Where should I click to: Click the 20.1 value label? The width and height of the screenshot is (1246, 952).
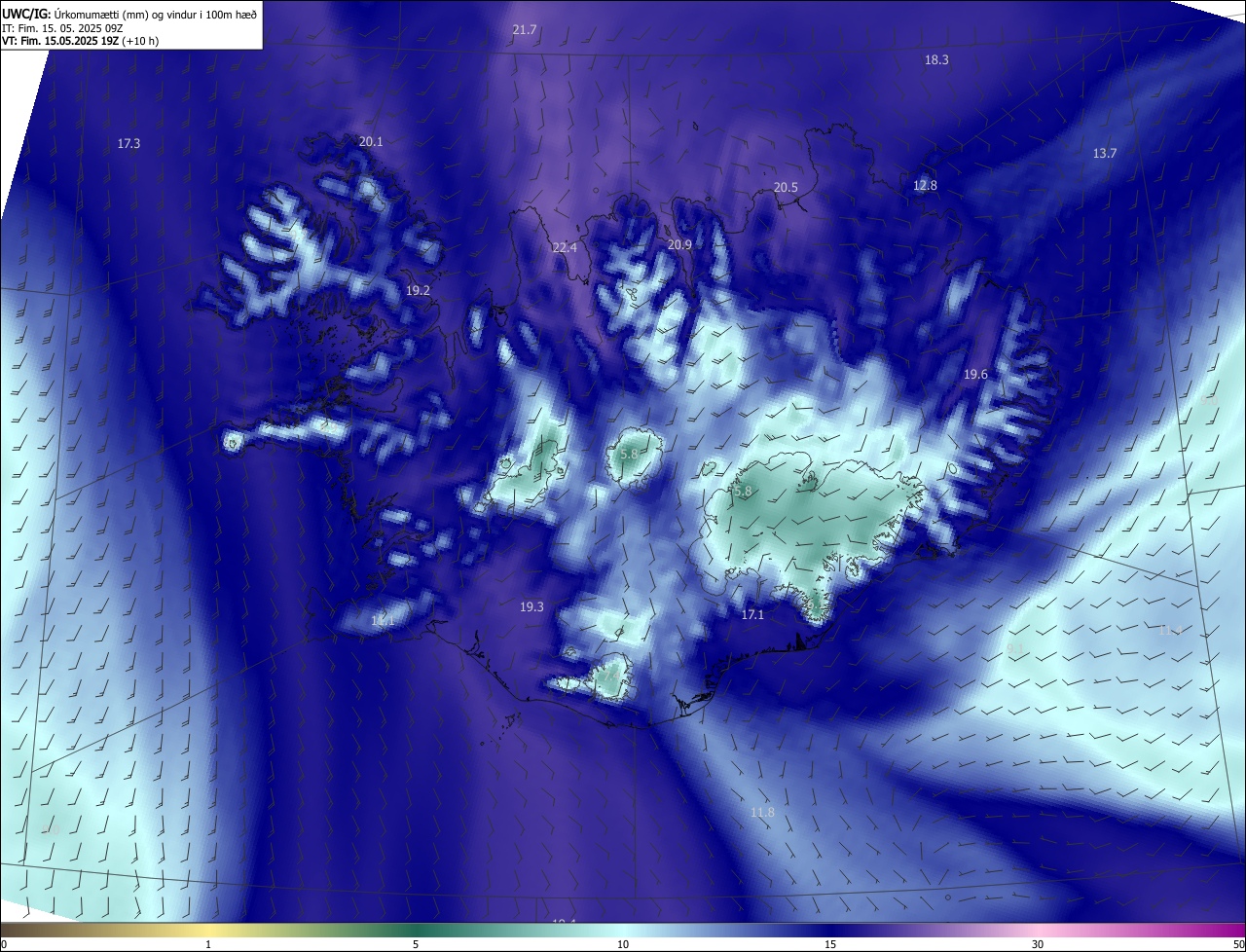pos(371,141)
